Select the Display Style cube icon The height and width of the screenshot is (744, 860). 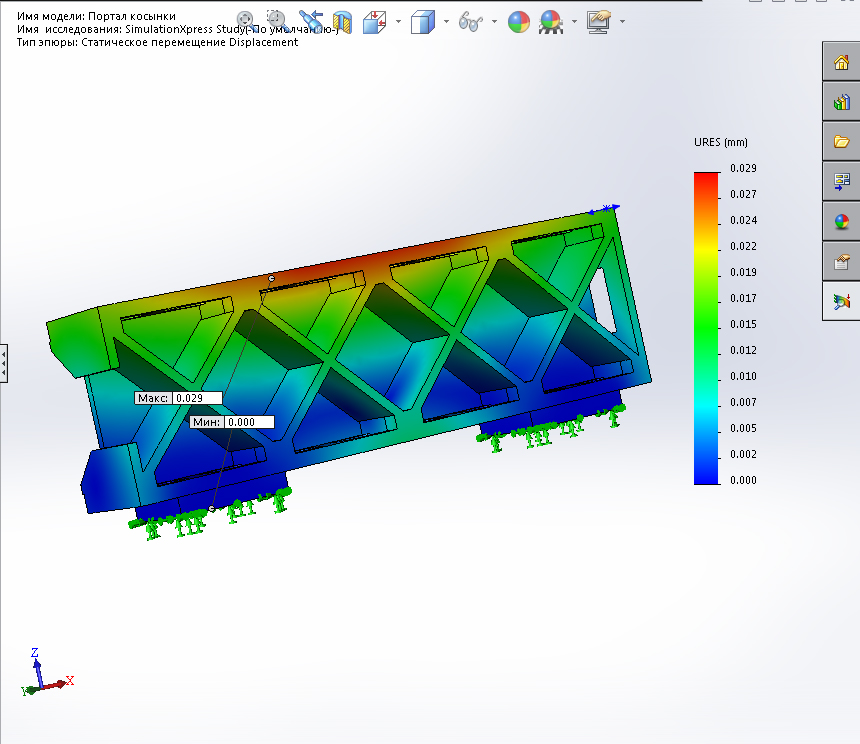(x=422, y=22)
